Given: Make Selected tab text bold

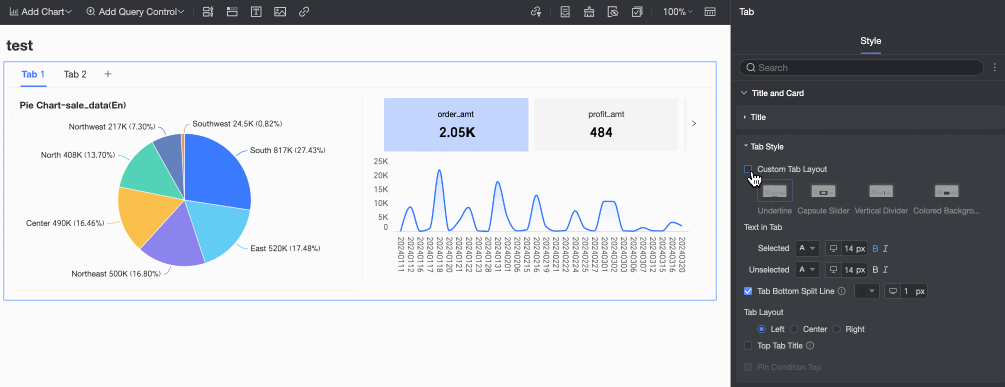Looking at the screenshot, I should pyautogui.click(x=875, y=249).
